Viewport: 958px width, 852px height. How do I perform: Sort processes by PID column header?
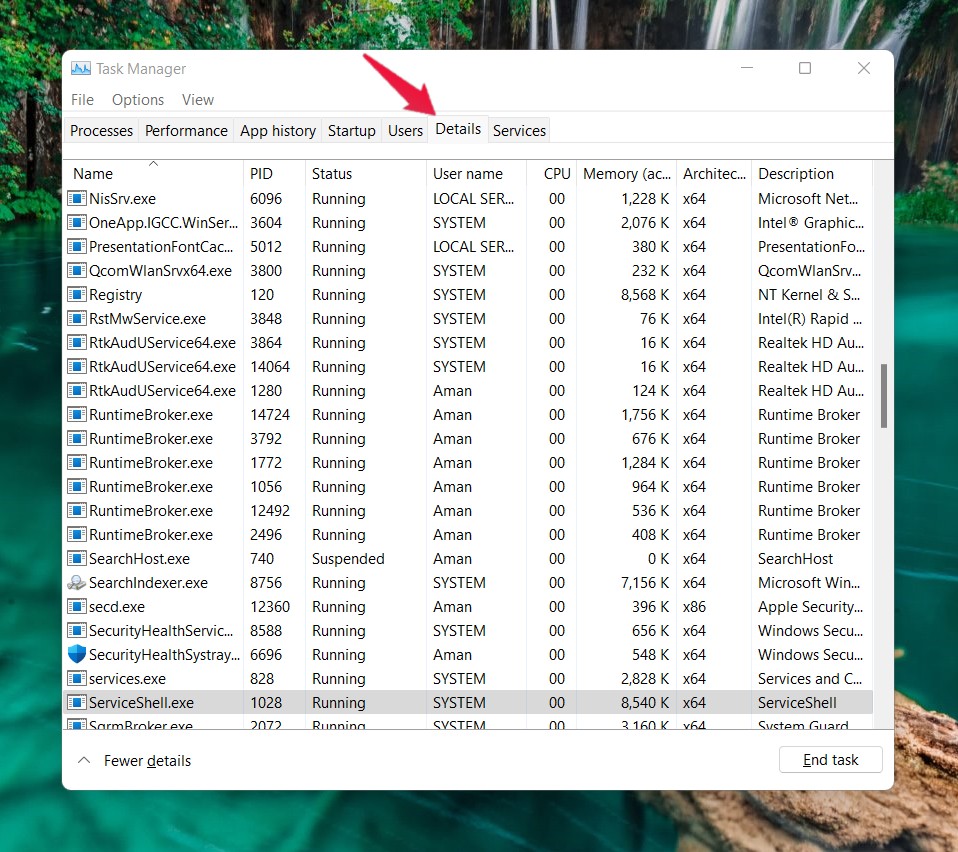click(261, 174)
